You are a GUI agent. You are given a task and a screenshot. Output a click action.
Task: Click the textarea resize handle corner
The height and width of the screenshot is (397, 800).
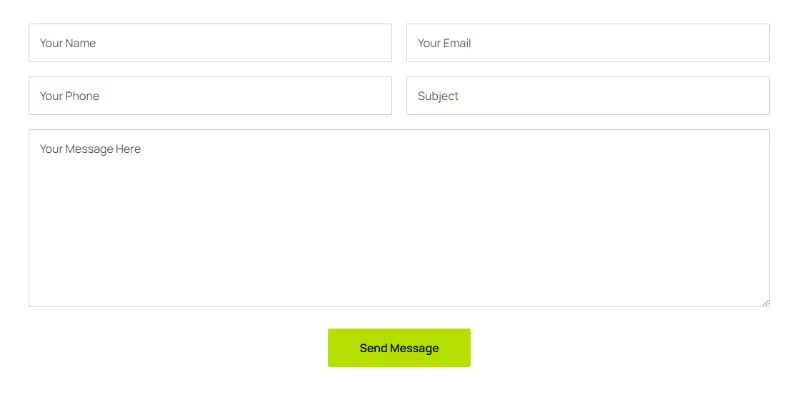pyautogui.click(x=766, y=303)
